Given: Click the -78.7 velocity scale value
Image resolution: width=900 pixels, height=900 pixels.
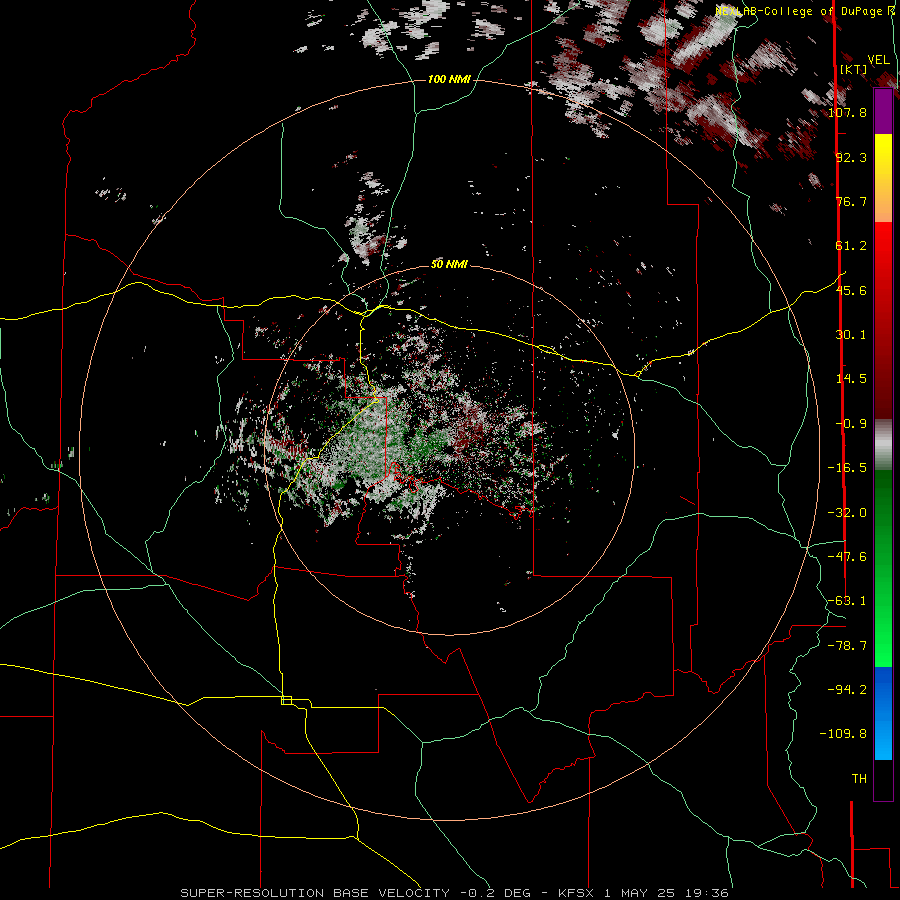Looking at the screenshot, I should point(847,646).
